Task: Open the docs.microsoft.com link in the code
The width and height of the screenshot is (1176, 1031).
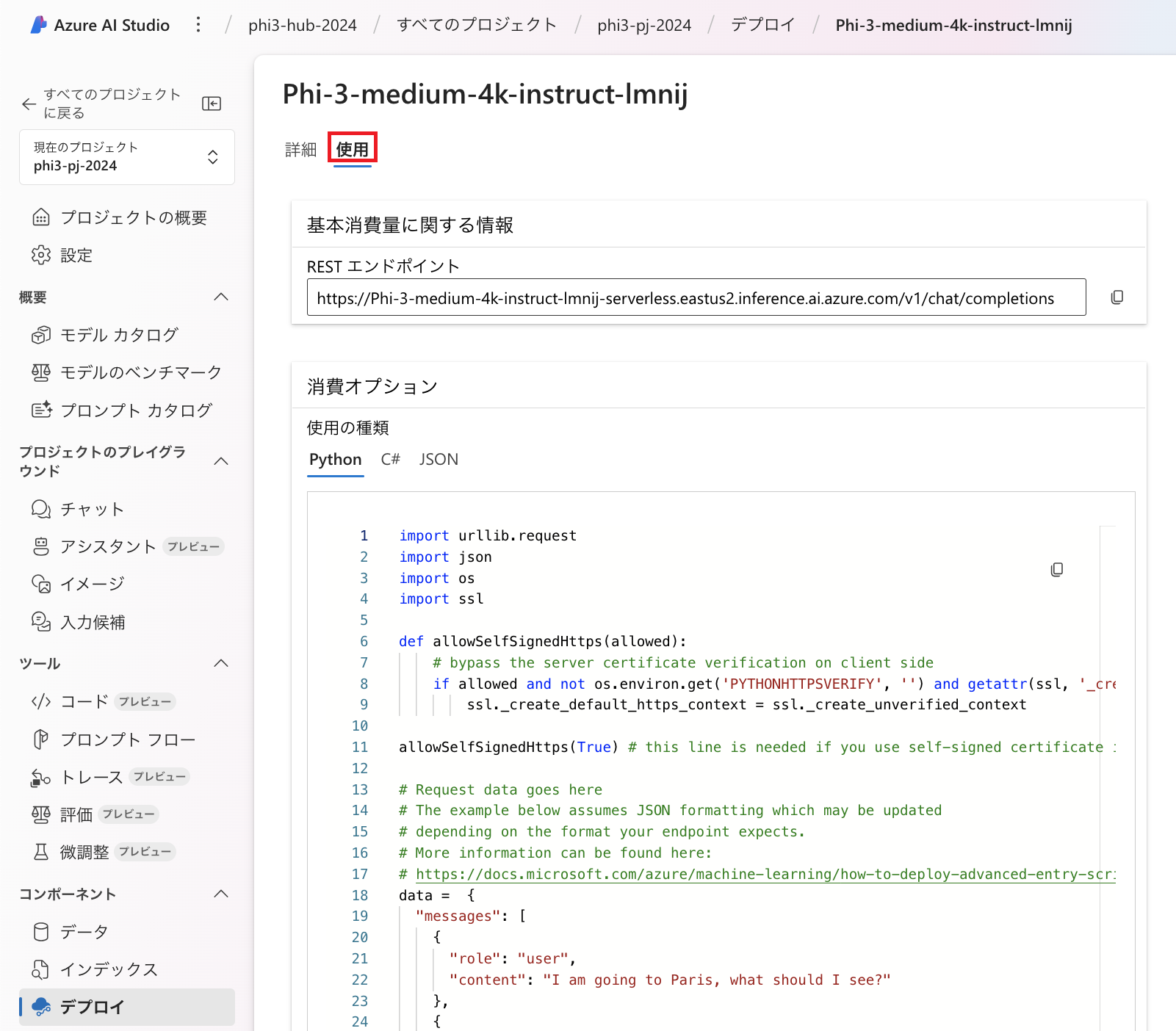Action: point(764,874)
